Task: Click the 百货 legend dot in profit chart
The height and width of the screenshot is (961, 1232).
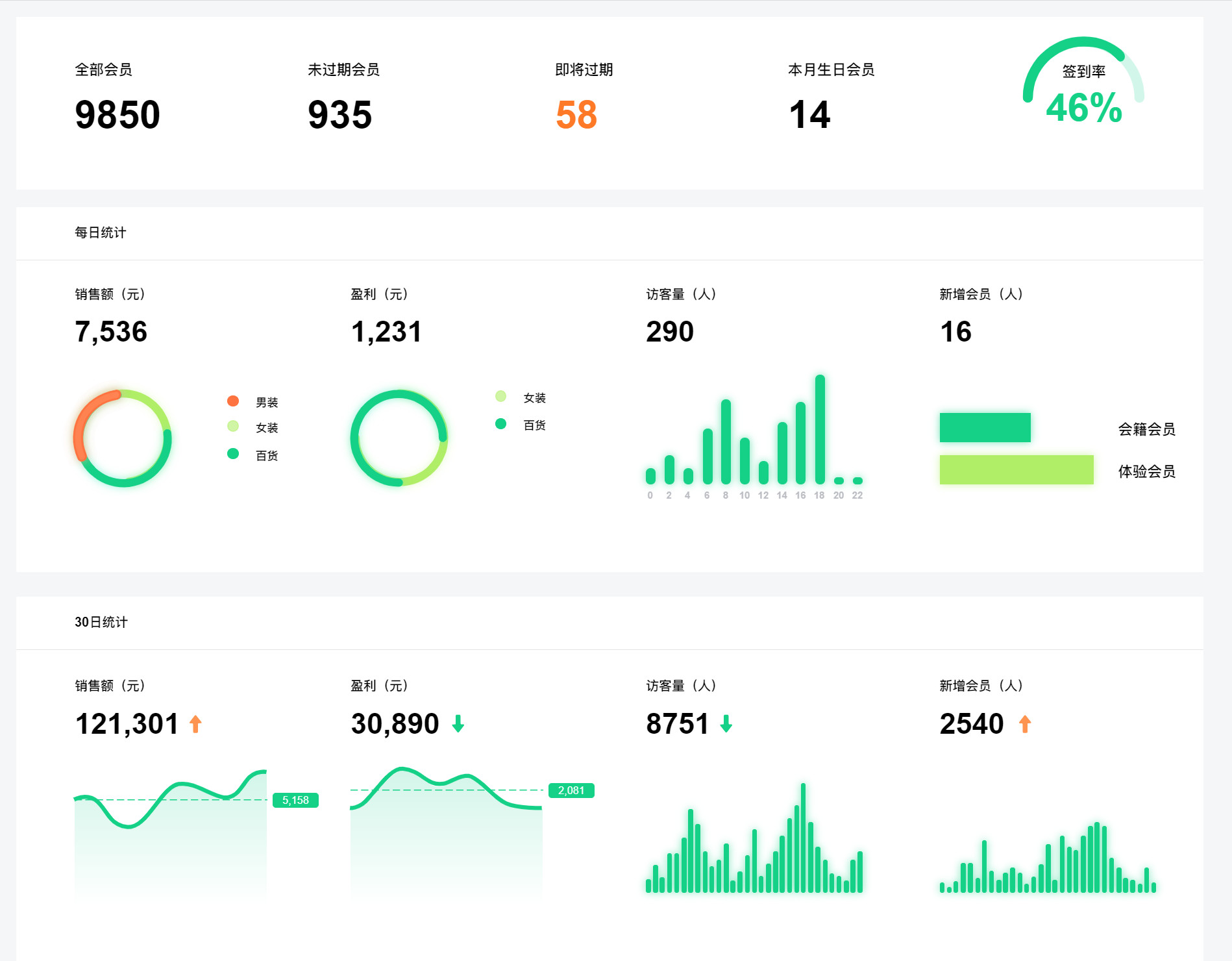Action: click(500, 424)
